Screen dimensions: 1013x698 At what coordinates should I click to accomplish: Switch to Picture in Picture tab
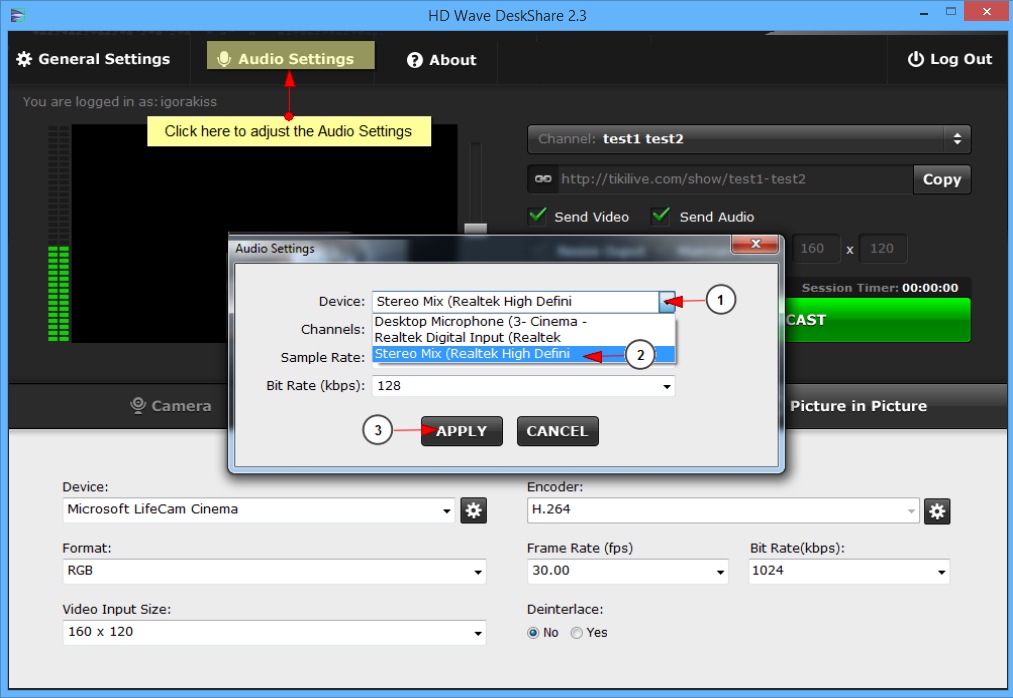coord(859,406)
